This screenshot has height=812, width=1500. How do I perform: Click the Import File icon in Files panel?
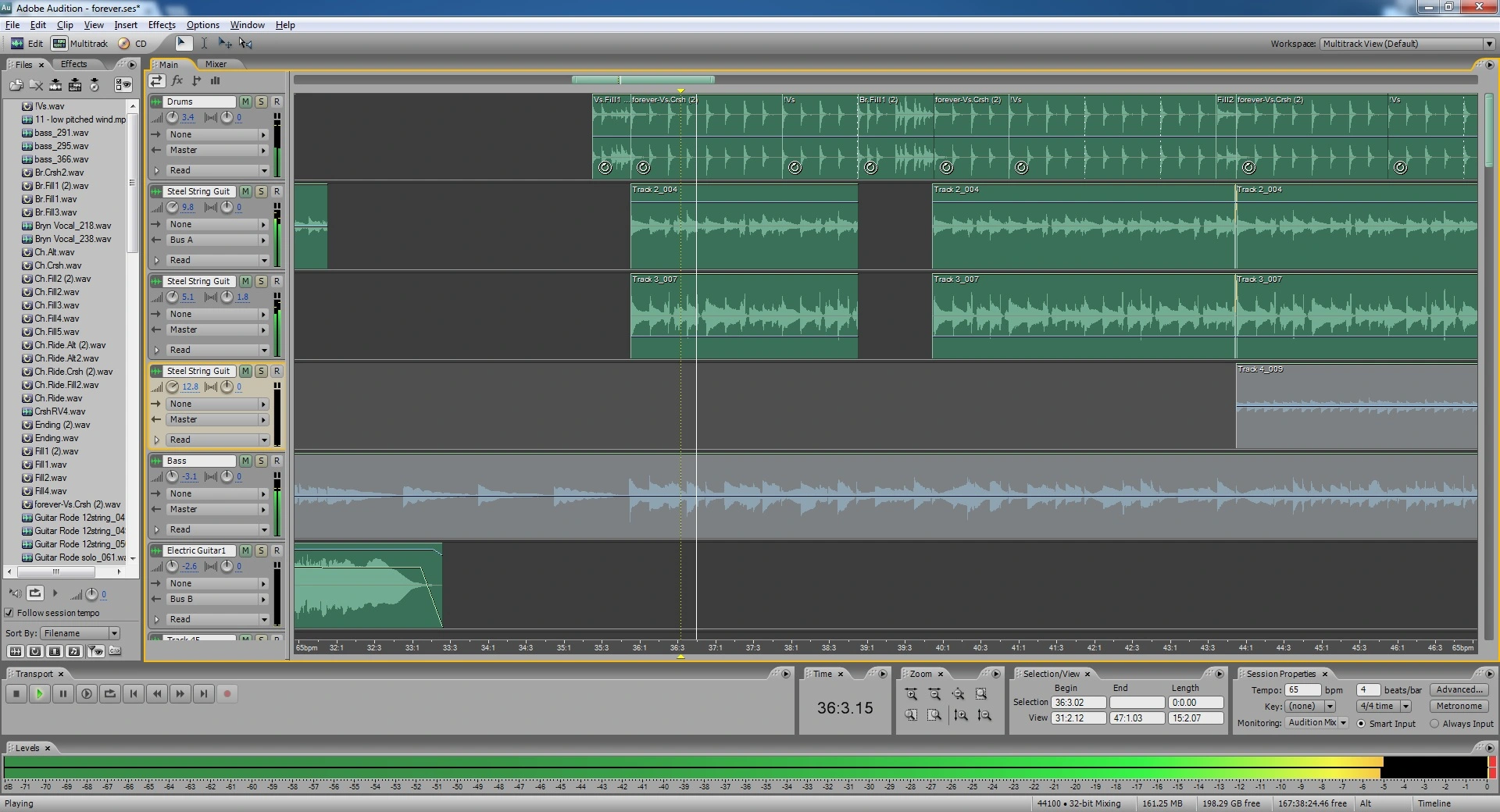[x=16, y=85]
